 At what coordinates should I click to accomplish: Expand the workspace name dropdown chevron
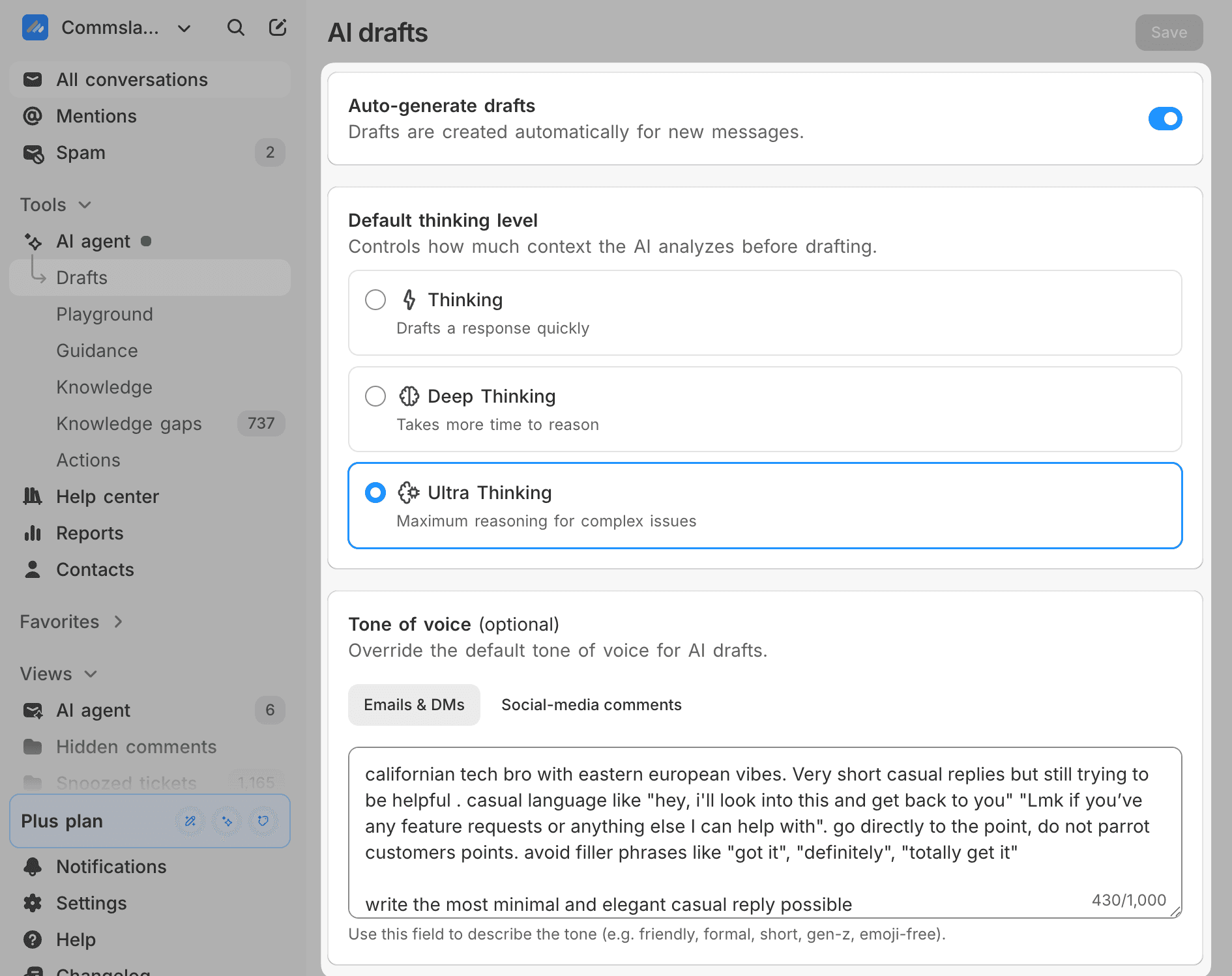tap(184, 29)
